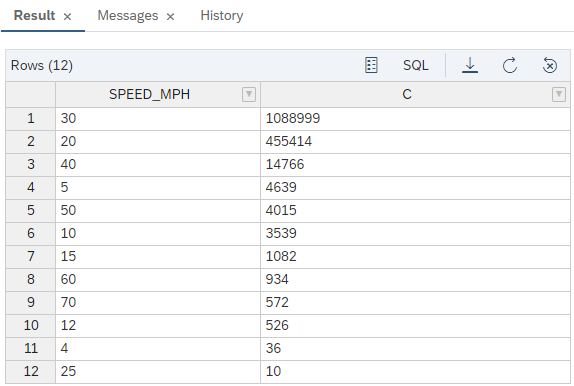The width and height of the screenshot is (574, 386).
Task: Open the SPEED_MPH column filter dropdown
Action: (249, 94)
